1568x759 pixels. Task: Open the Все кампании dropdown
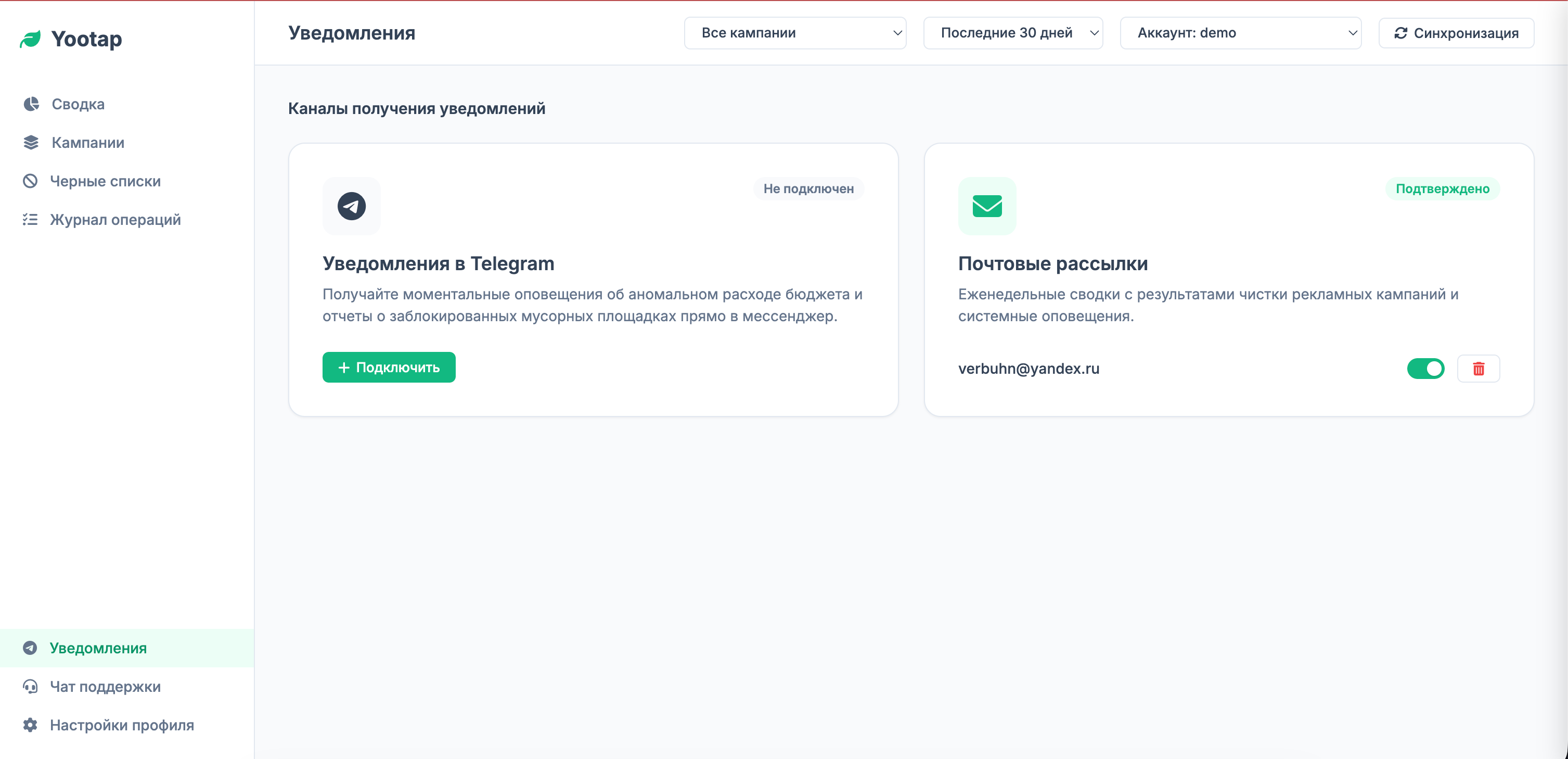tap(795, 33)
